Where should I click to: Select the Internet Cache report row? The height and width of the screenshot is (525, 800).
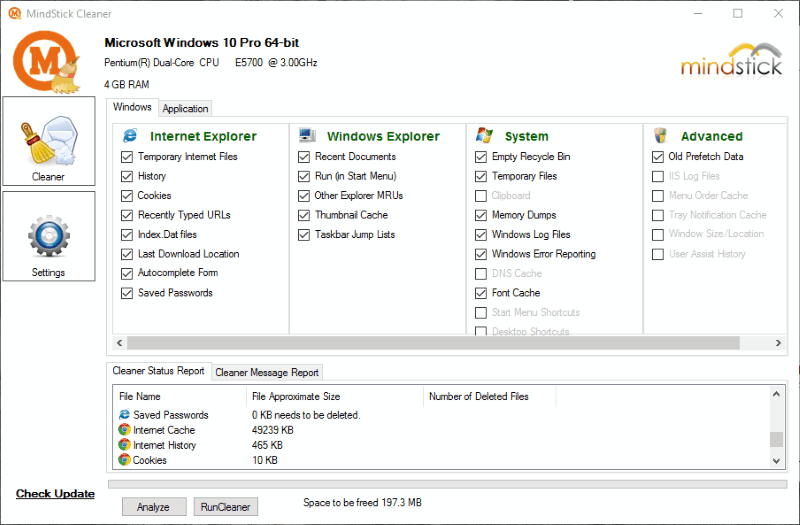point(441,430)
